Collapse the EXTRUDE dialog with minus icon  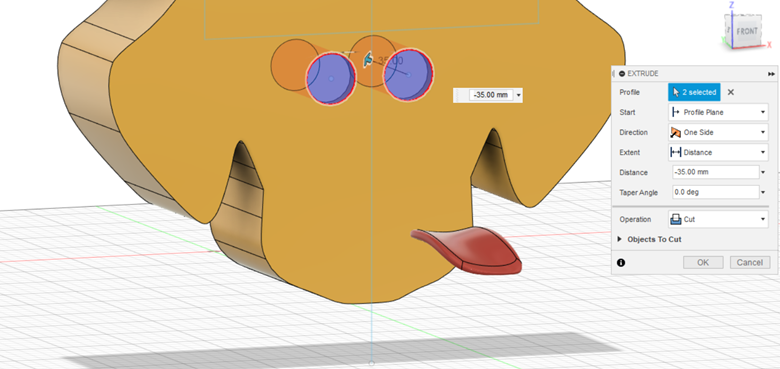[622, 74]
